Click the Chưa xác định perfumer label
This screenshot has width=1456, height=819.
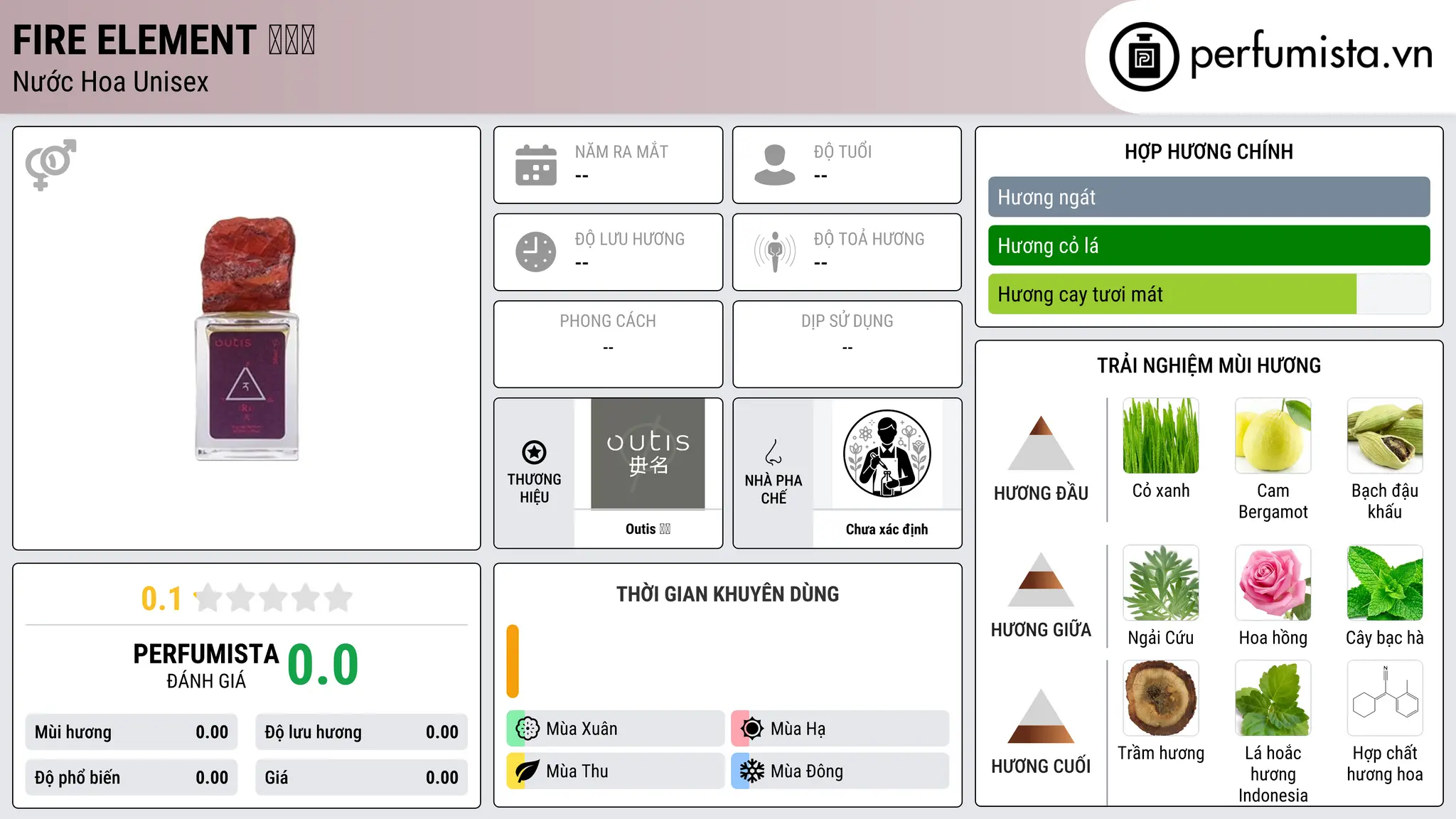pos(887,529)
